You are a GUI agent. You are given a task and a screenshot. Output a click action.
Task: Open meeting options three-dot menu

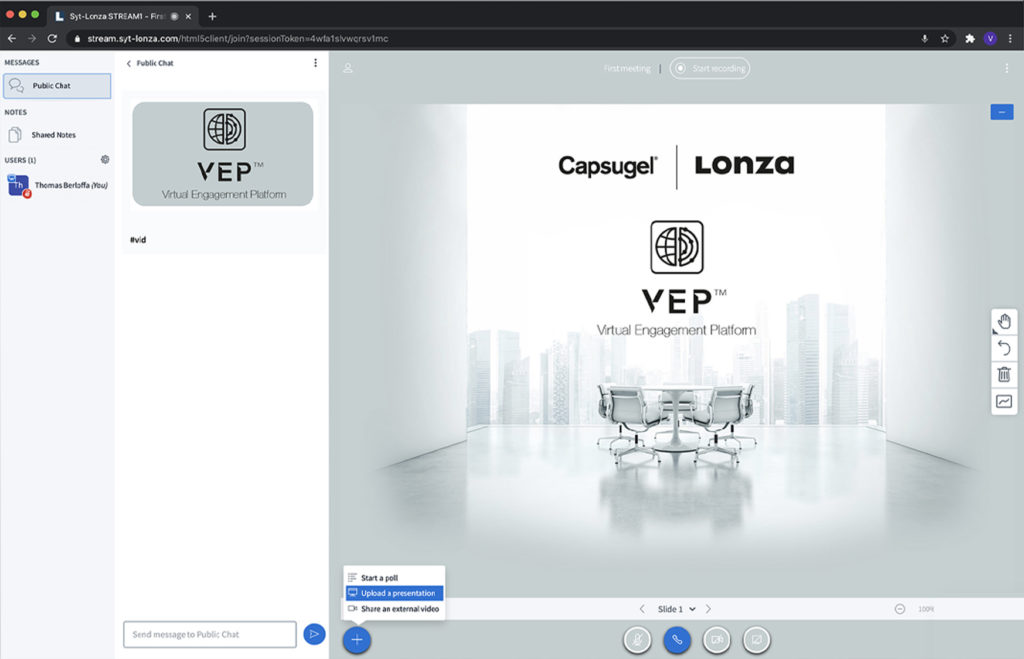(1006, 68)
